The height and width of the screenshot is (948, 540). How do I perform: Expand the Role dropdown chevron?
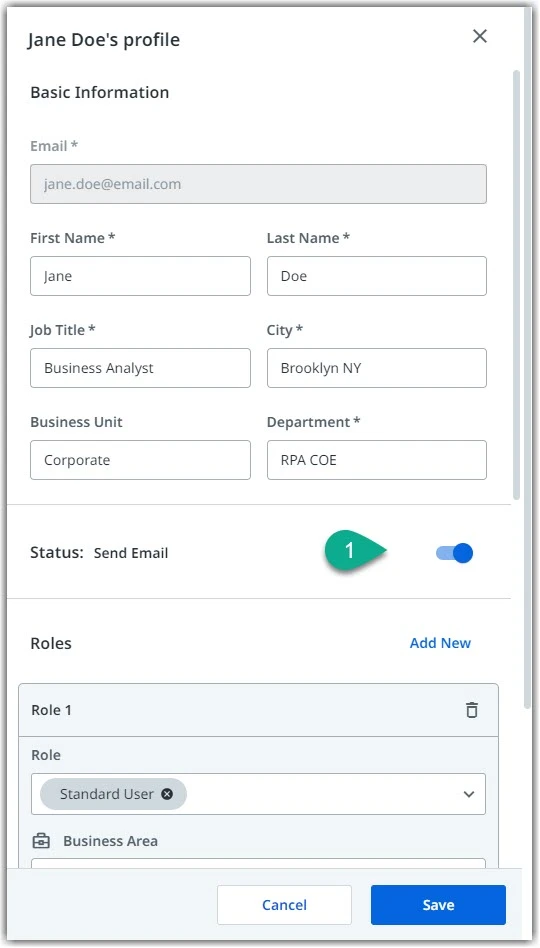(x=469, y=794)
